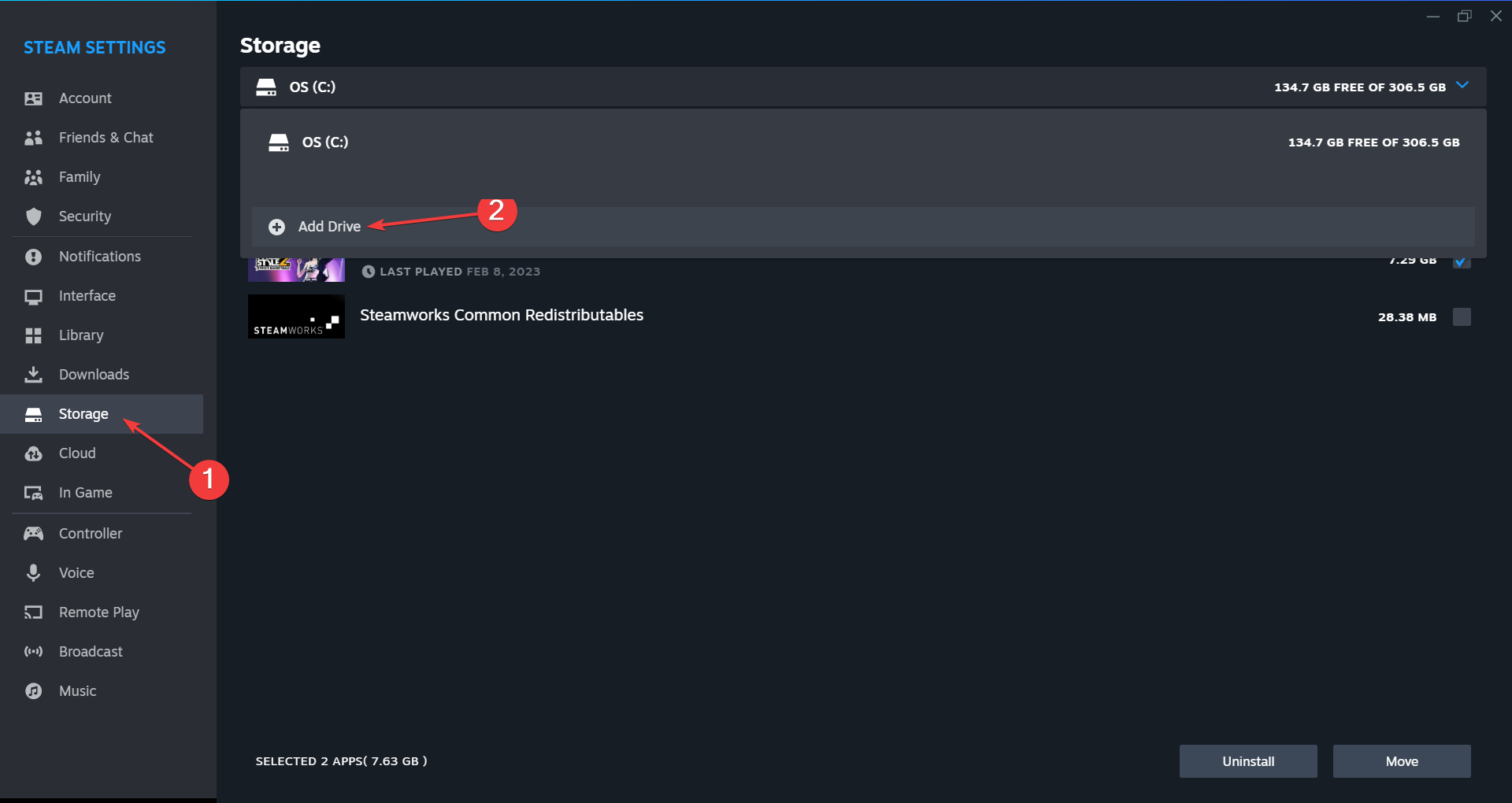The height and width of the screenshot is (803, 1512).
Task: Open Friends & Chat settings
Action: click(x=102, y=138)
